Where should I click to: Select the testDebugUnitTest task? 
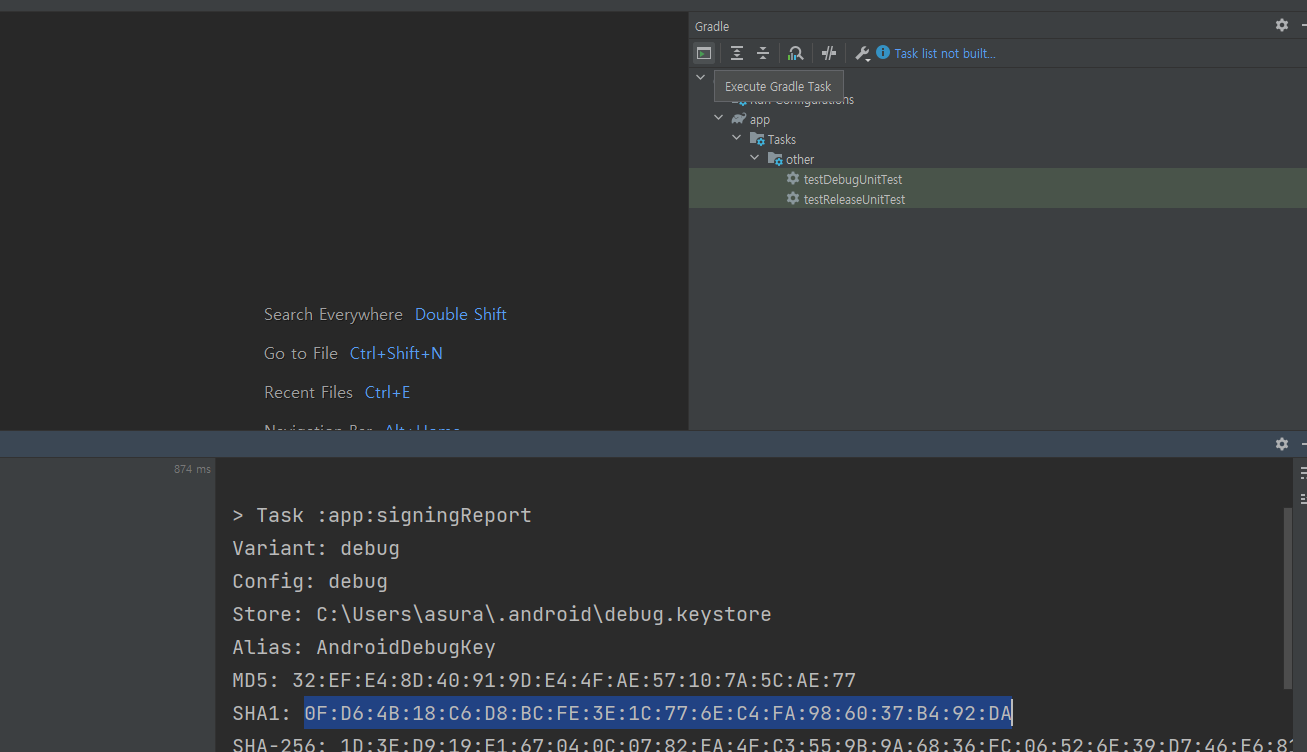pos(998,179)
